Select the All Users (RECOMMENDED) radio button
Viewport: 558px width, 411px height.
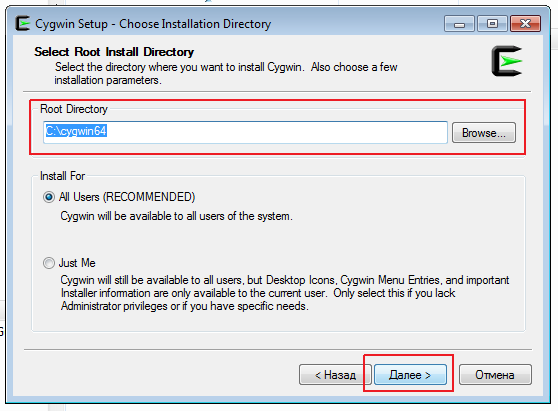pyautogui.click(x=49, y=197)
